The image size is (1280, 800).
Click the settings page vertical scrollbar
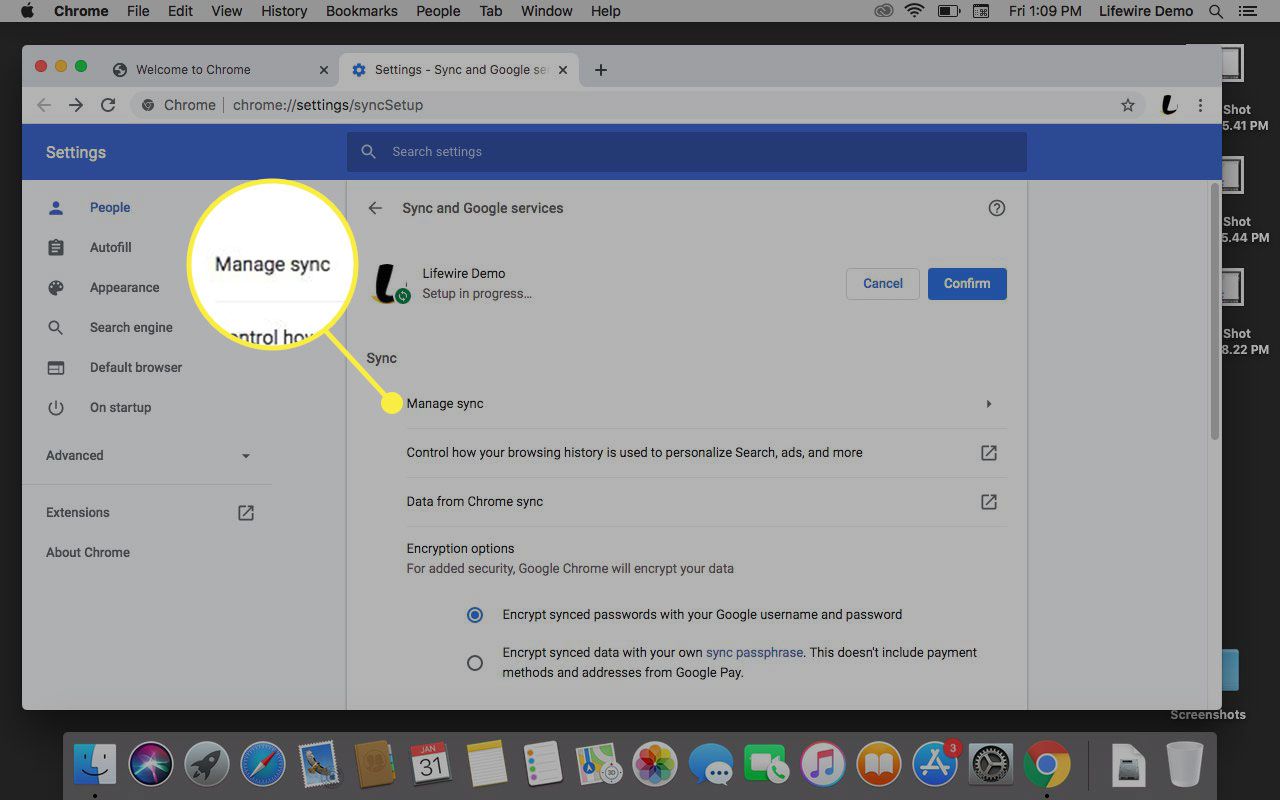pyautogui.click(x=1215, y=310)
